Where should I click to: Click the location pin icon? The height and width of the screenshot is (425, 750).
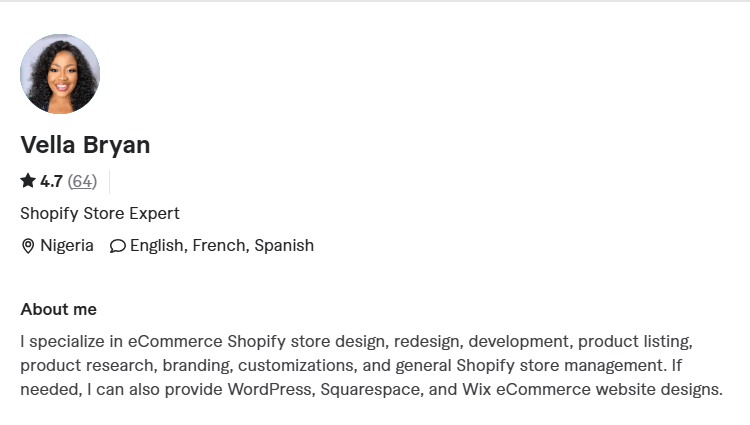28,246
